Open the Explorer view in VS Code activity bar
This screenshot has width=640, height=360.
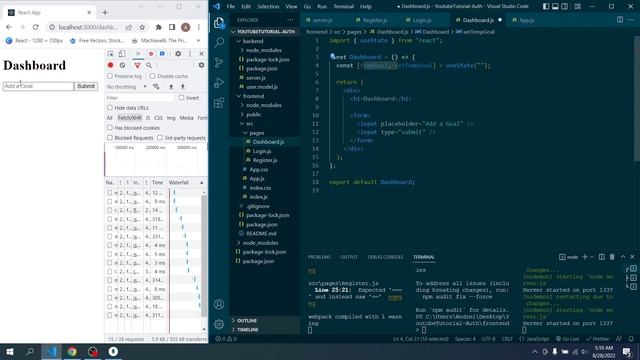coord(219,22)
